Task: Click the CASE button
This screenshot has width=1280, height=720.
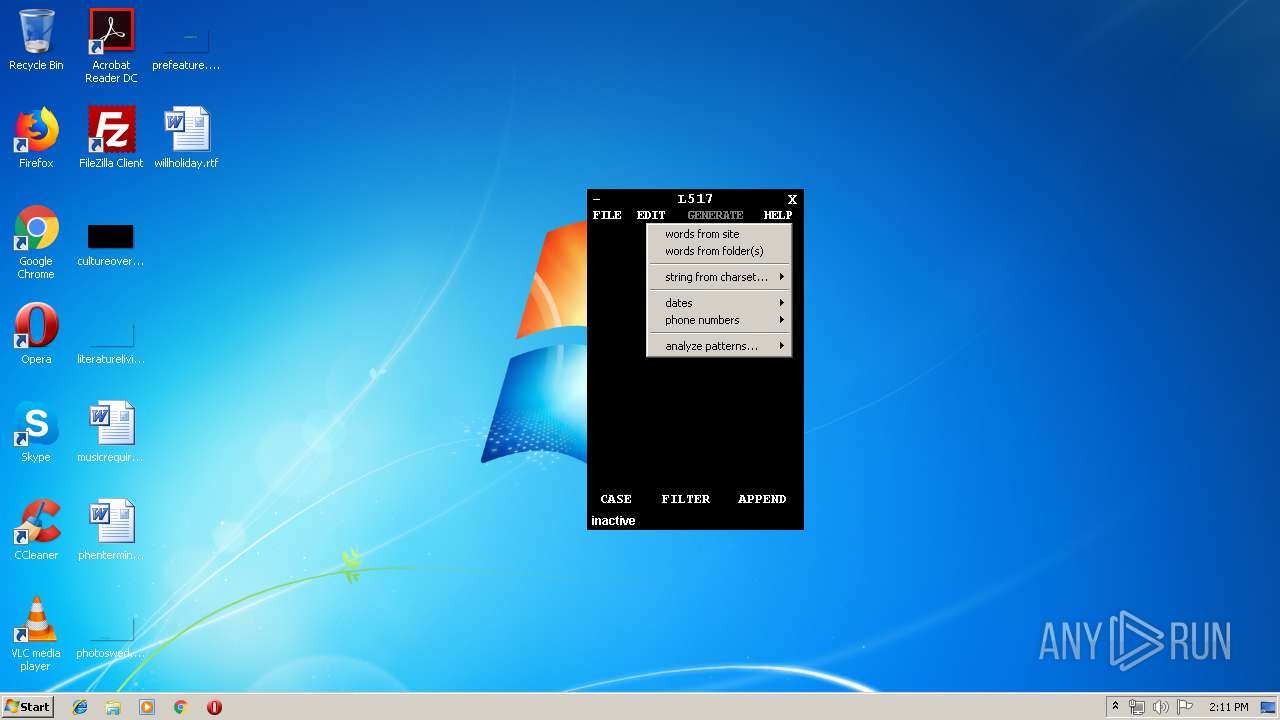Action: click(x=616, y=499)
